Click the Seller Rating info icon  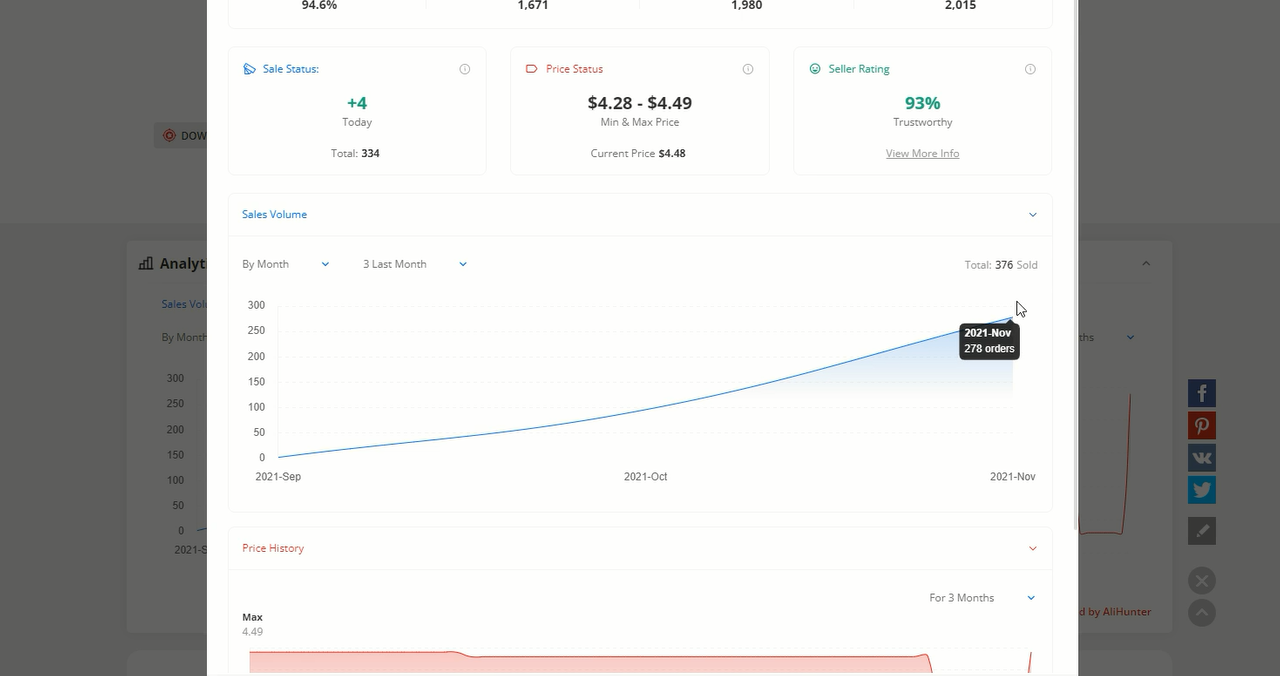[x=1030, y=69]
